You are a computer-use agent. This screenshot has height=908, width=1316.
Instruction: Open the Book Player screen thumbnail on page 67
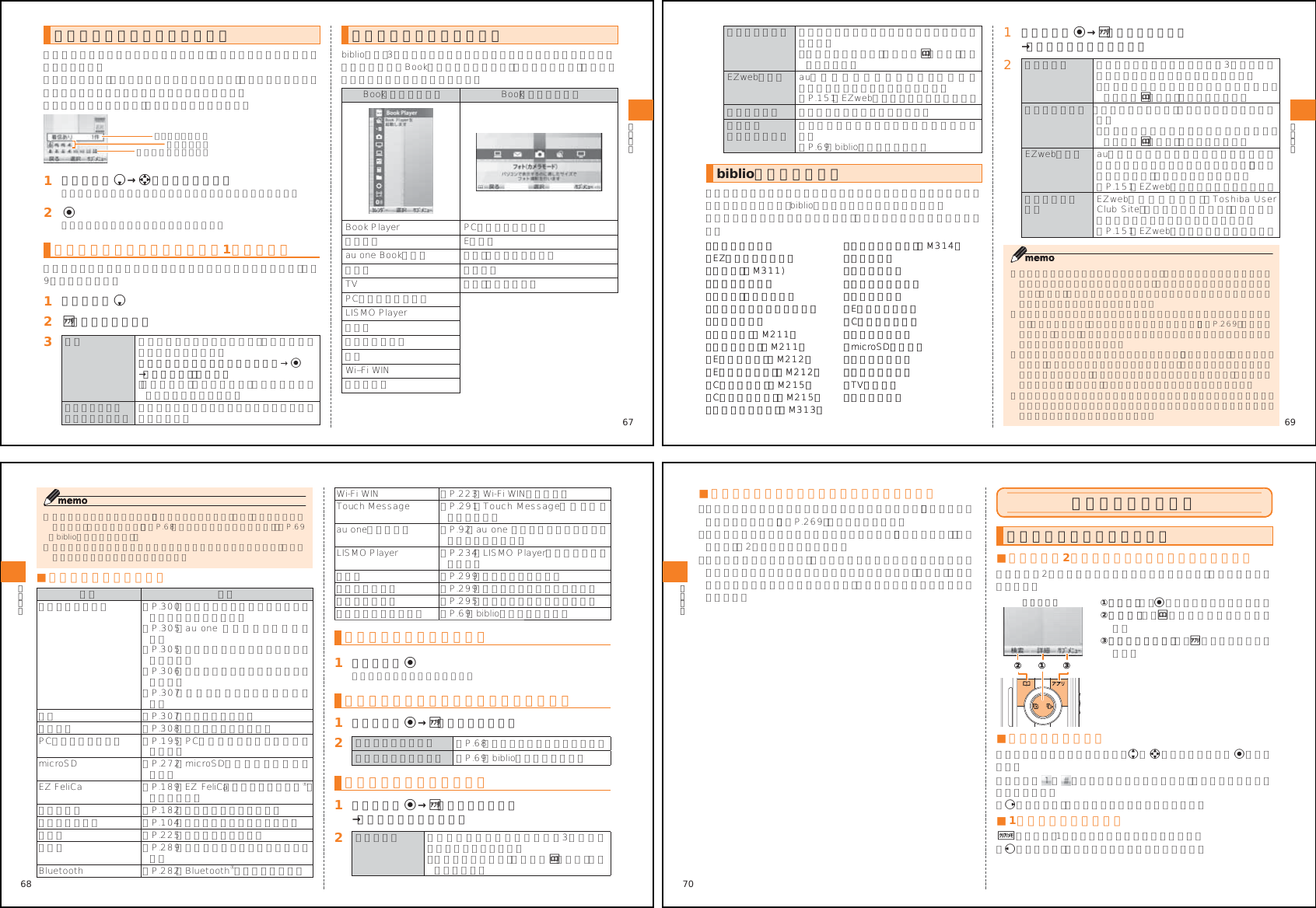point(401,160)
